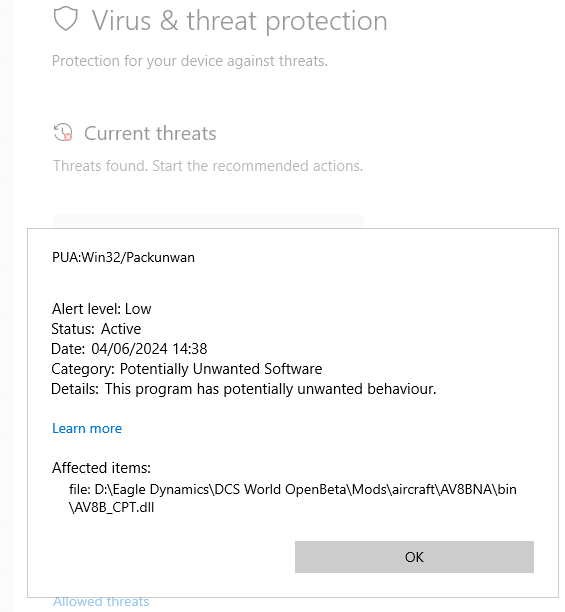Click the narrow left navigation sidebar strip
Viewport: 565px width, 612px height.
(6, 306)
